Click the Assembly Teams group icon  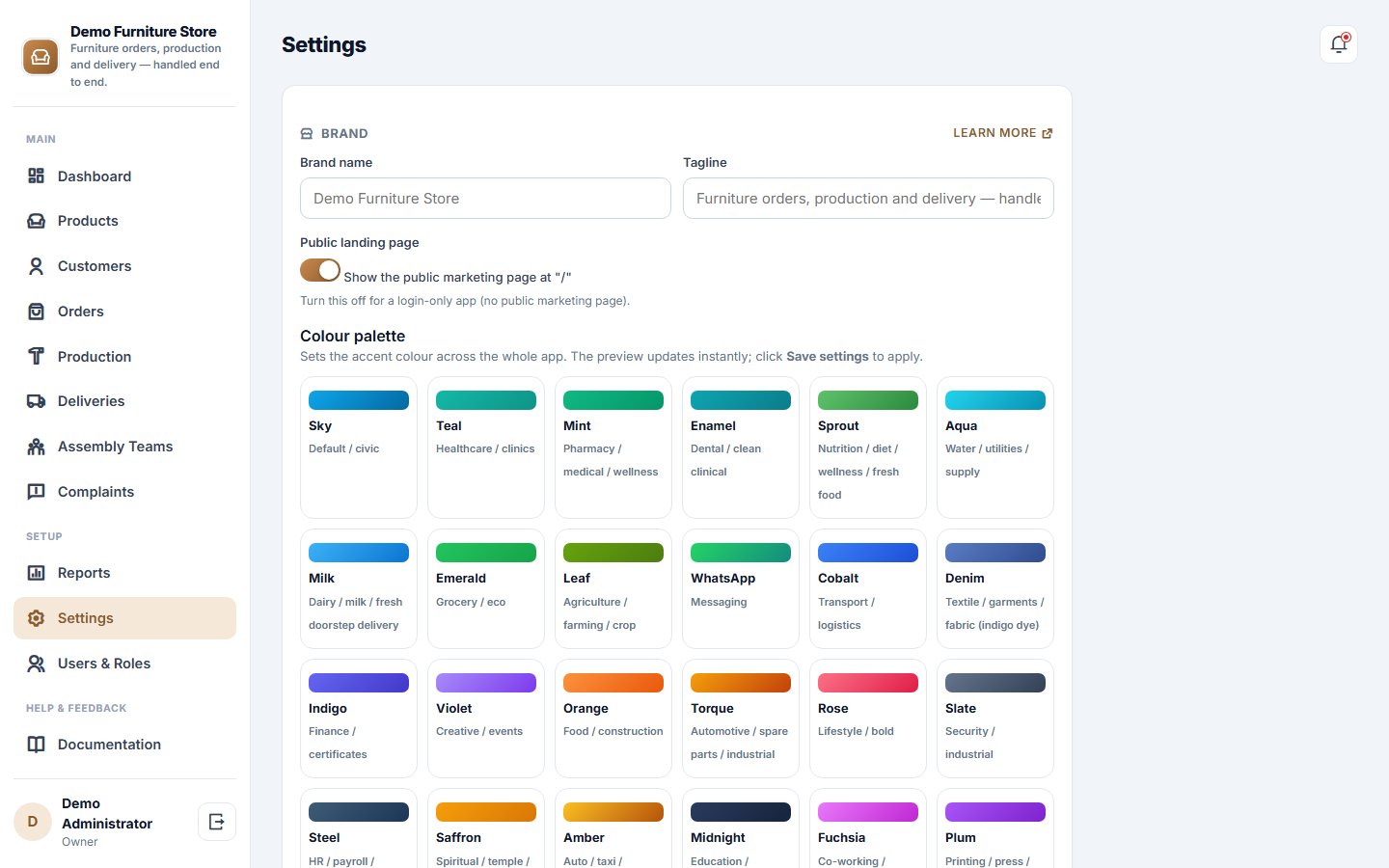[37, 447]
